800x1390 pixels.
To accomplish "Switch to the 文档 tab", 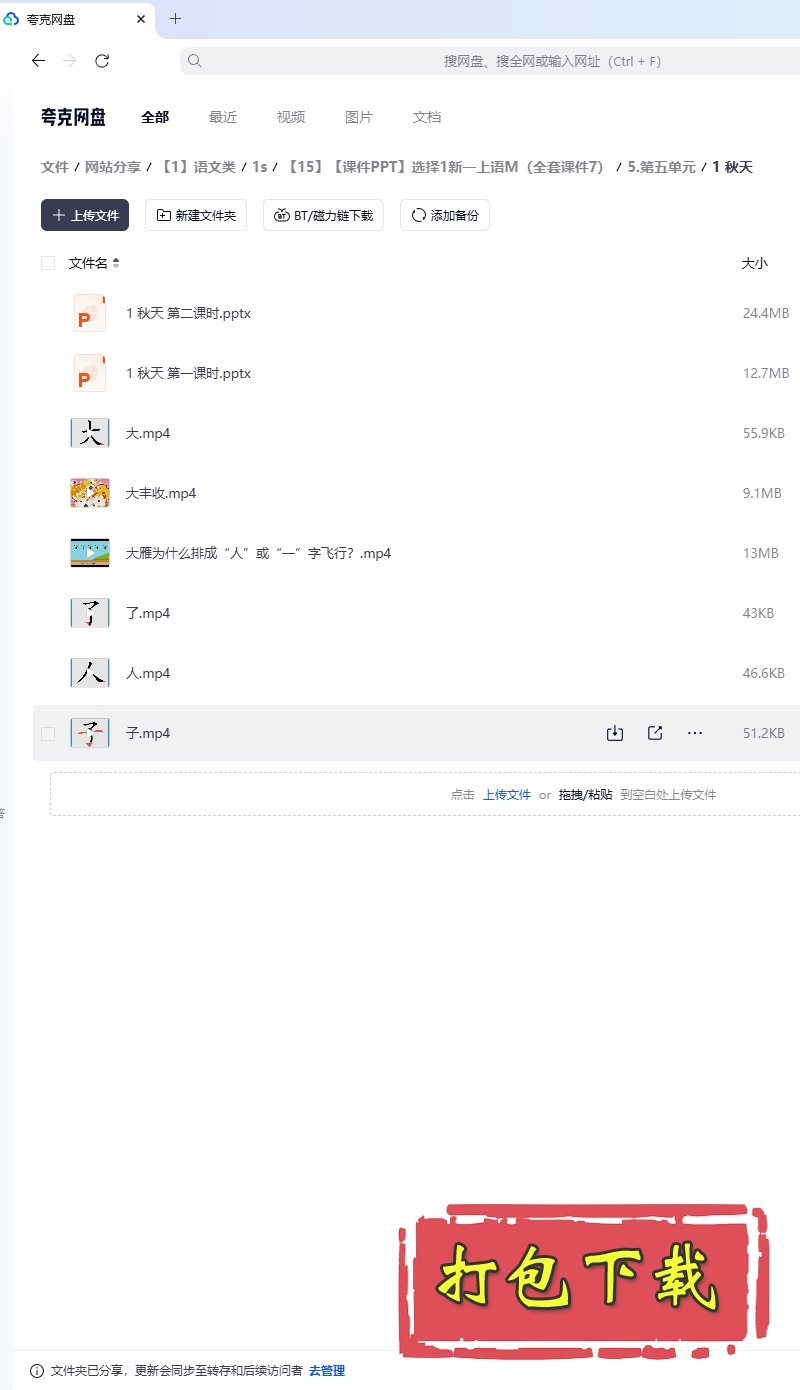I will [x=427, y=117].
